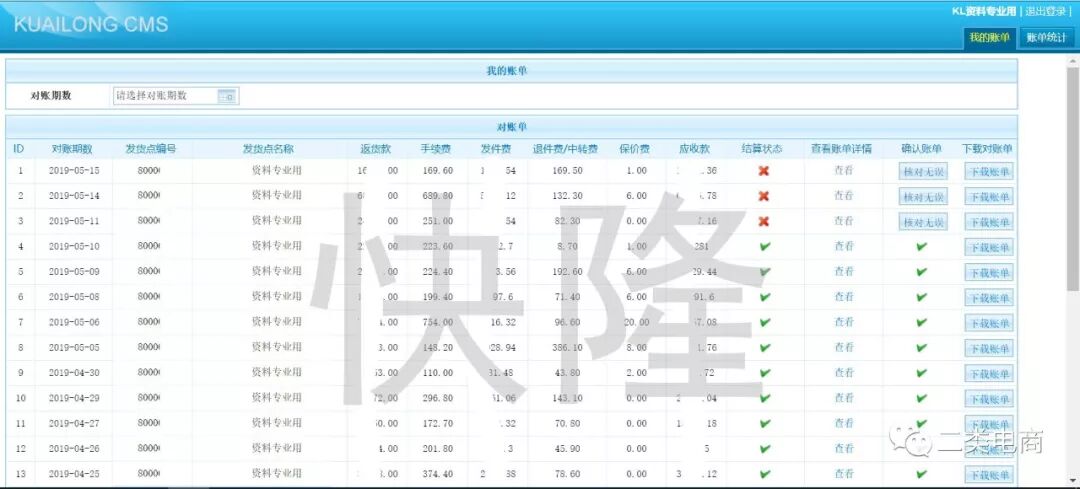Click the 手续费 column header

[x=436, y=148]
